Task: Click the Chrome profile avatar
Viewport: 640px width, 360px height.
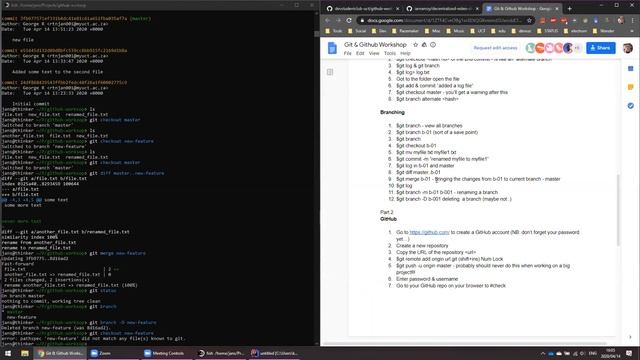Action: click(621, 20)
